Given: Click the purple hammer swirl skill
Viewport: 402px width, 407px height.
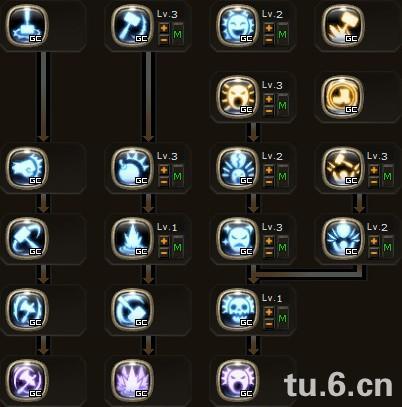Looking at the screenshot, I should click(27, 380).
